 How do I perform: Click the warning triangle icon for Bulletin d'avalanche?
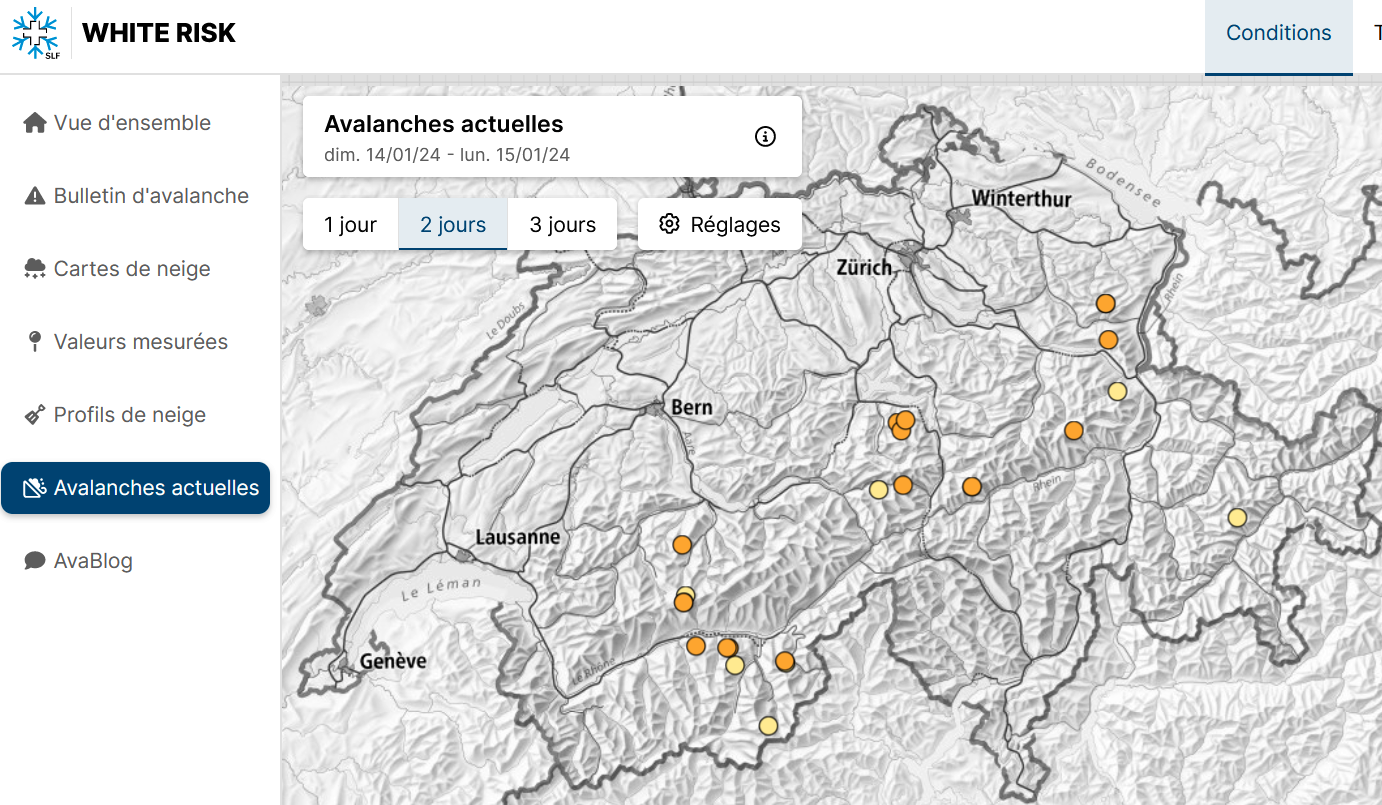(35, 196)
